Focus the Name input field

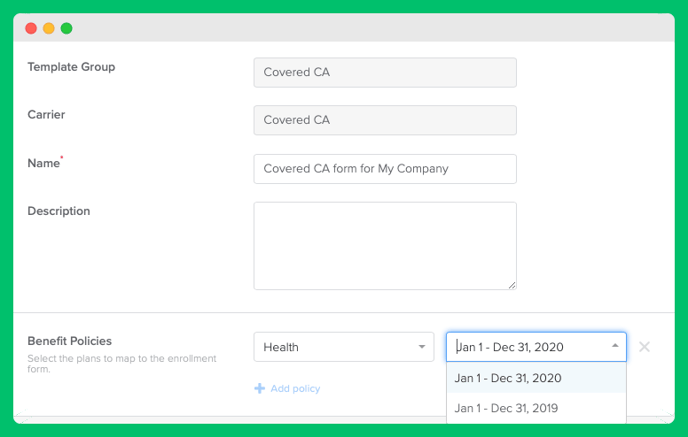coord(385,168)
